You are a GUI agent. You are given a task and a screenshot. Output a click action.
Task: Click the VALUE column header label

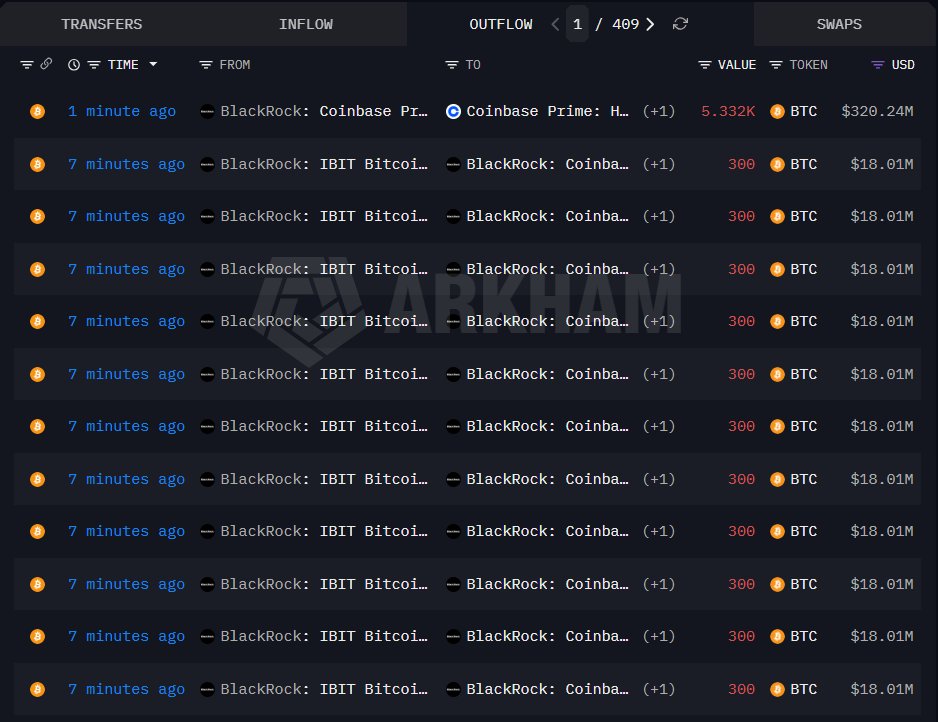[736, 65]
